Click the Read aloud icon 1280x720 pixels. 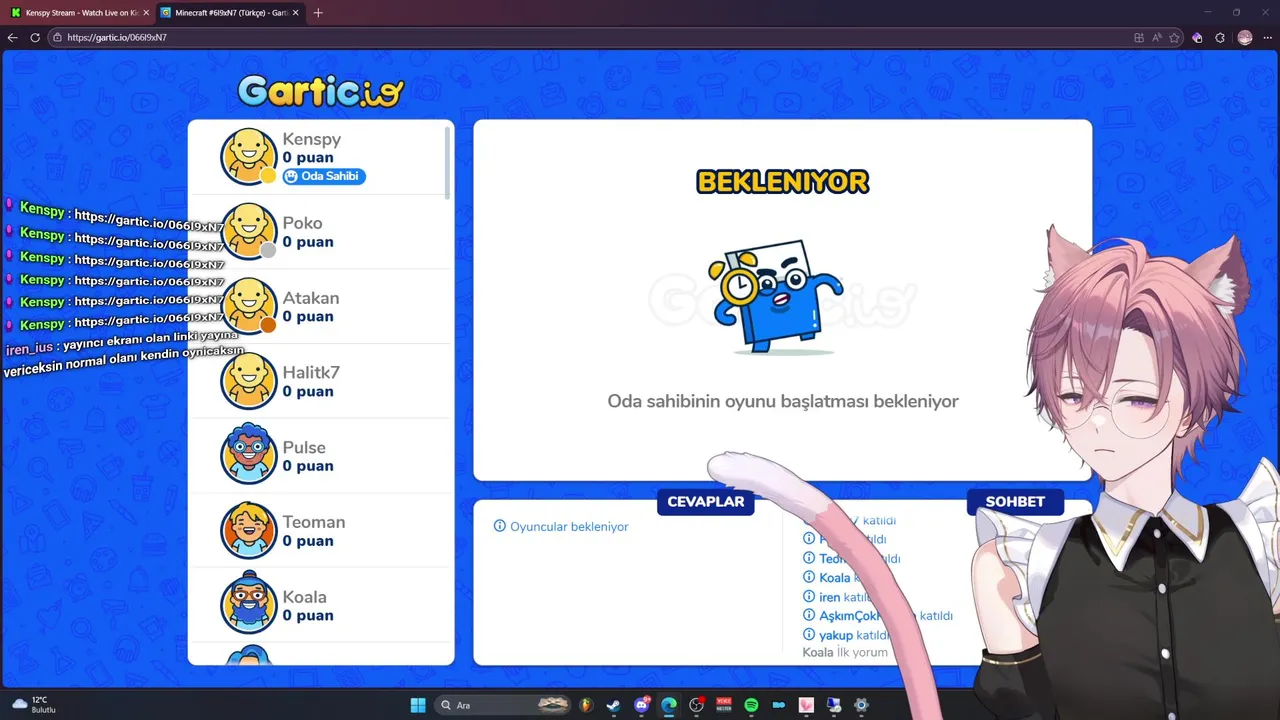click(x=1156, y=37)
